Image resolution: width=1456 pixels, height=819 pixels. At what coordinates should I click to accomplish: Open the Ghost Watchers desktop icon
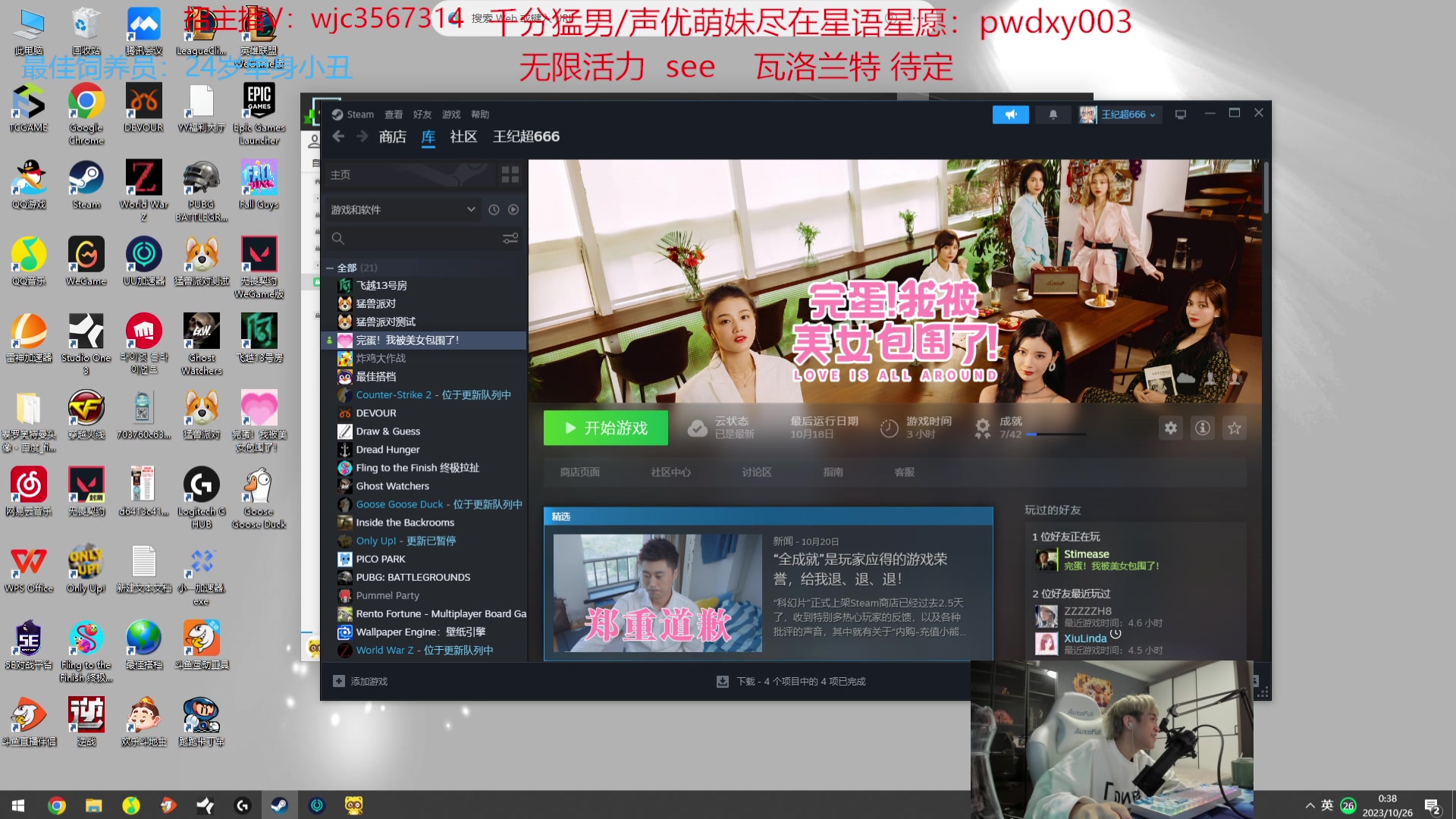[x=201, y=344]
